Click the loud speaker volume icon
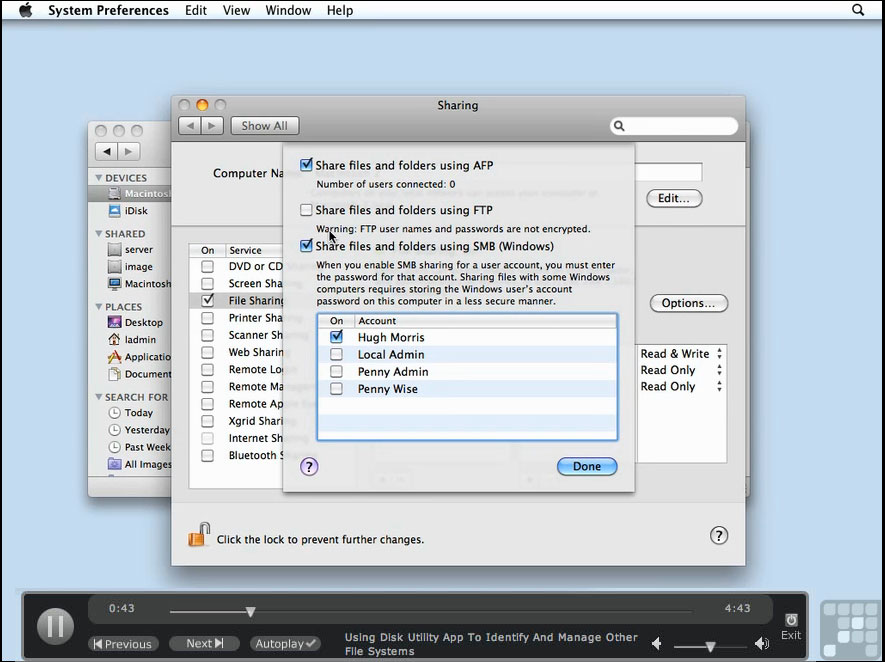Screen dimensions: 885x662 pos(762,643)
